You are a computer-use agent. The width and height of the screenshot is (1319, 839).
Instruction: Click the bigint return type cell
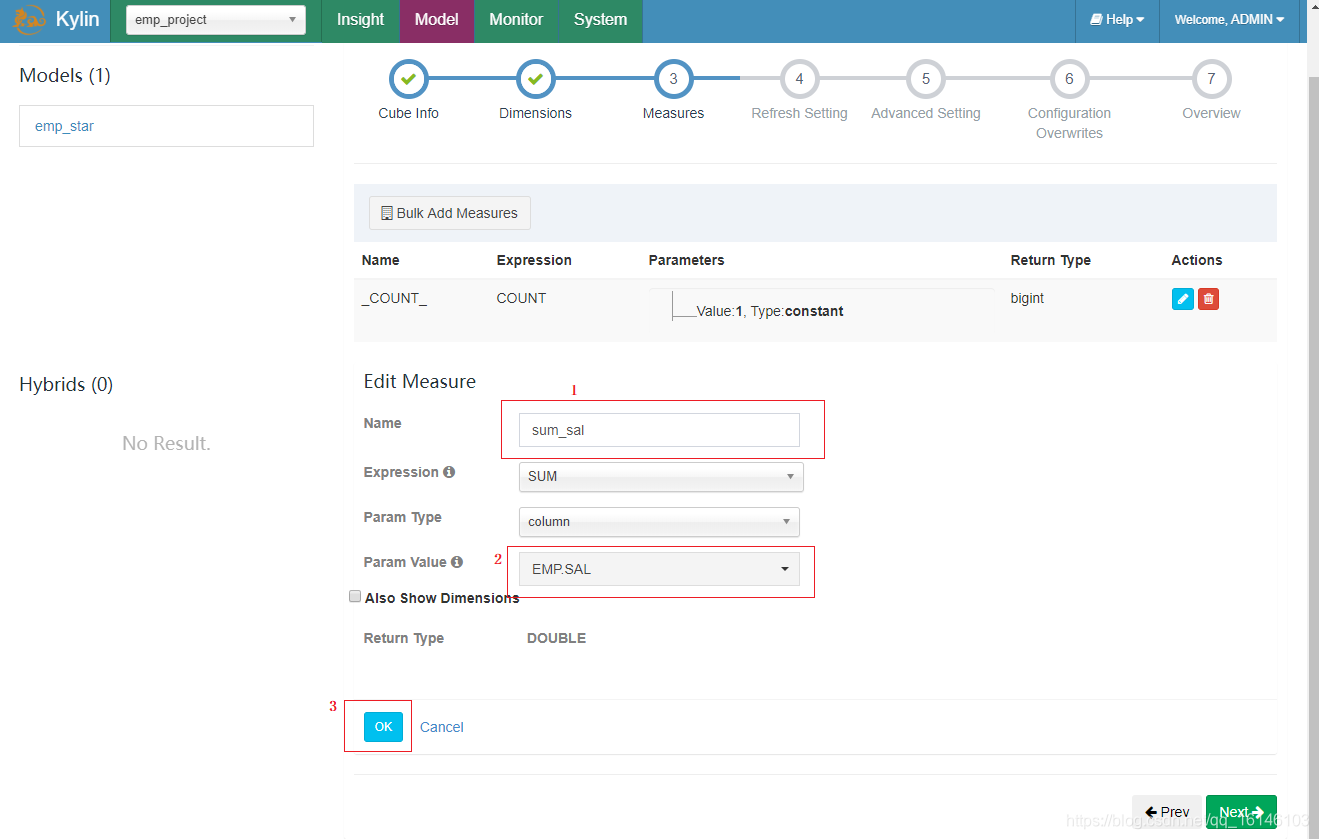1027,298
